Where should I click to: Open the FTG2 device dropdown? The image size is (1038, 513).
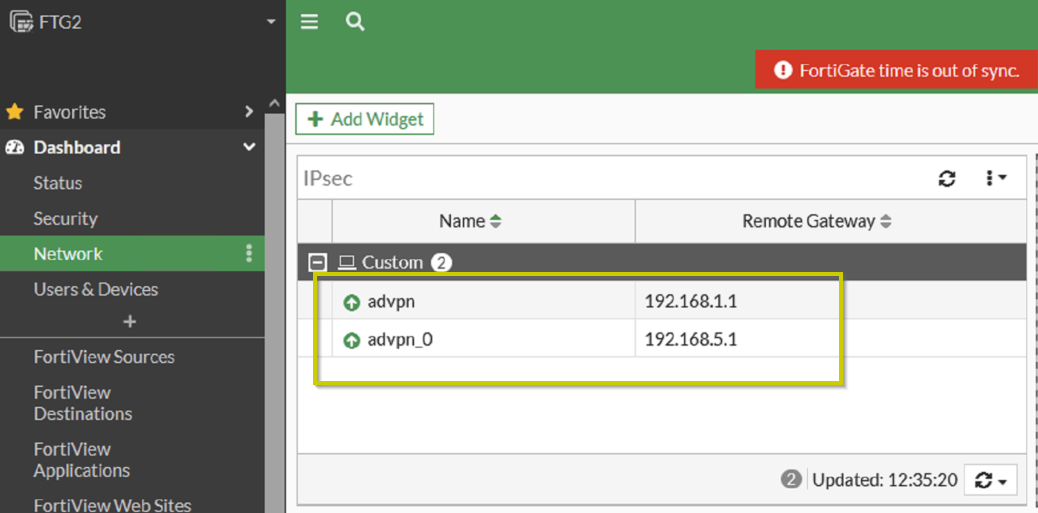[x=271, y=22]
